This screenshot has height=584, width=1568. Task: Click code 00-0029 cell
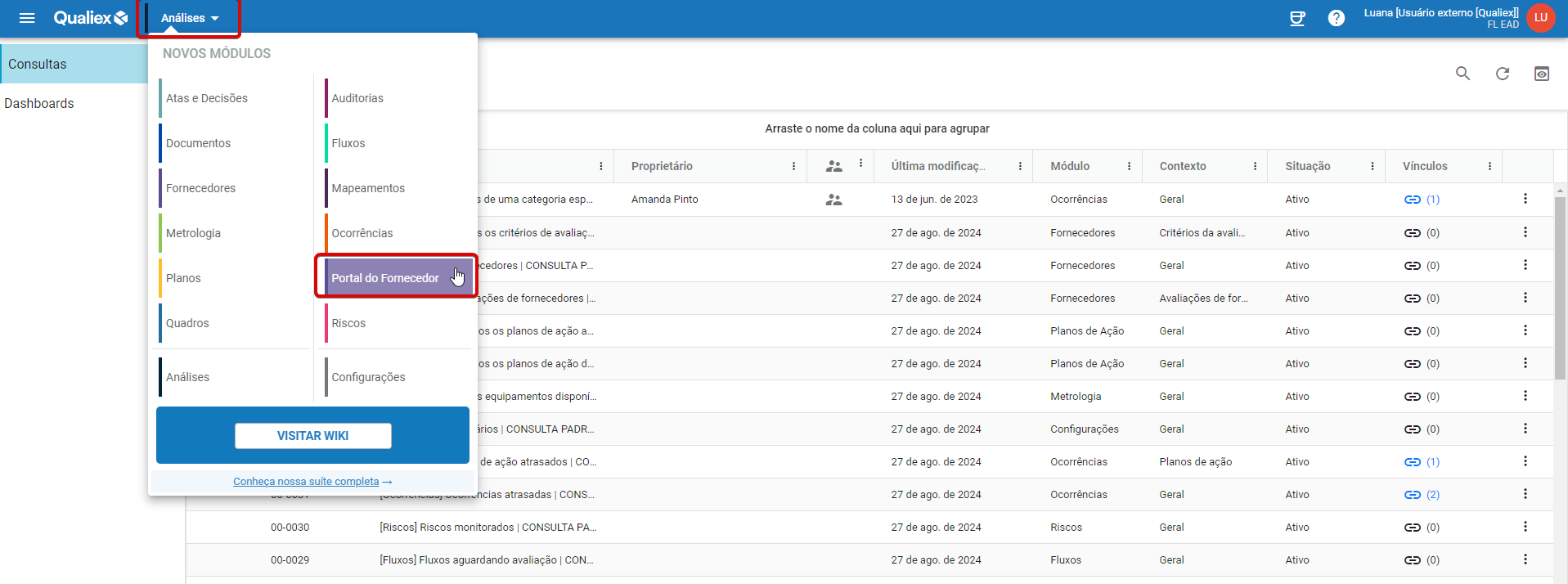coord(290,560)
